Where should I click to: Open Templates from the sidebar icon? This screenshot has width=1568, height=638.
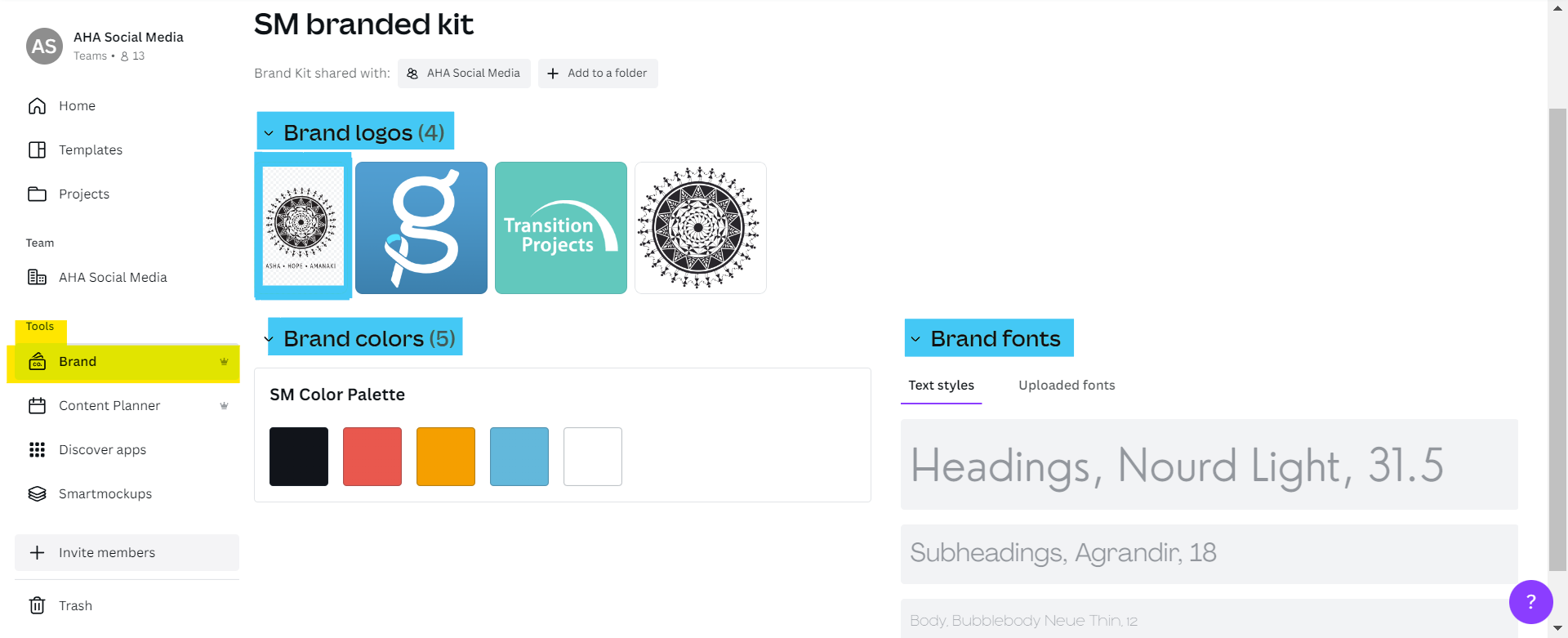click(37, 150)
